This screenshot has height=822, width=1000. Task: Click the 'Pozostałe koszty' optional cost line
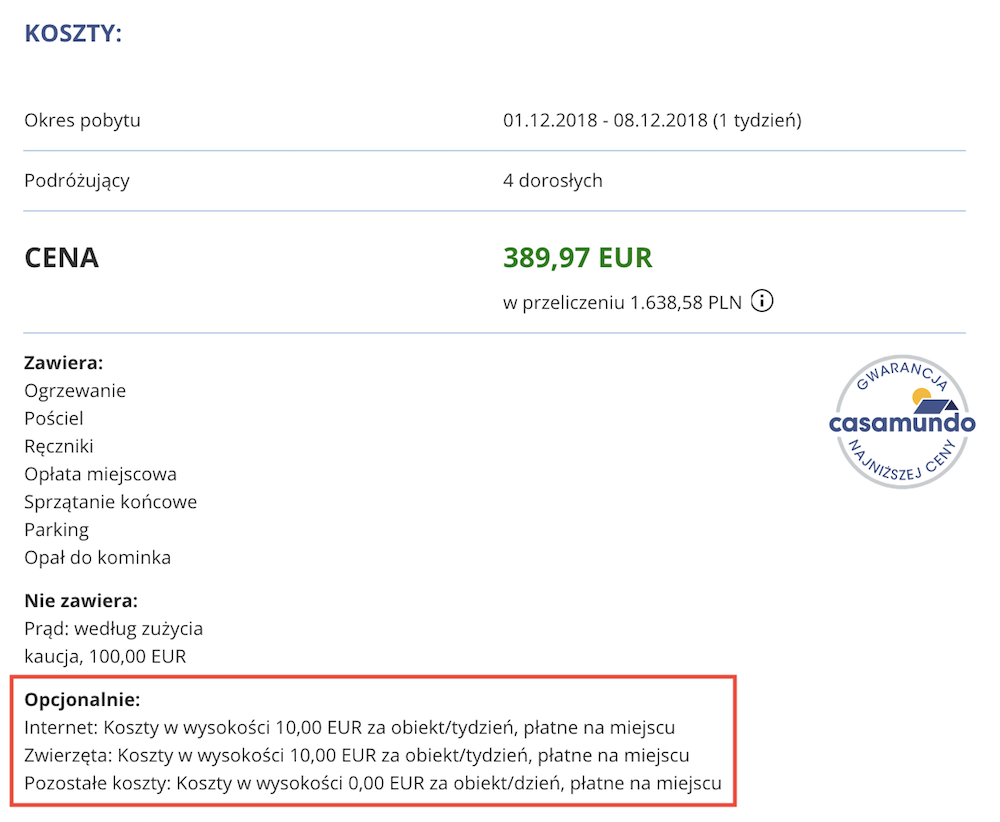click(372, 783)
